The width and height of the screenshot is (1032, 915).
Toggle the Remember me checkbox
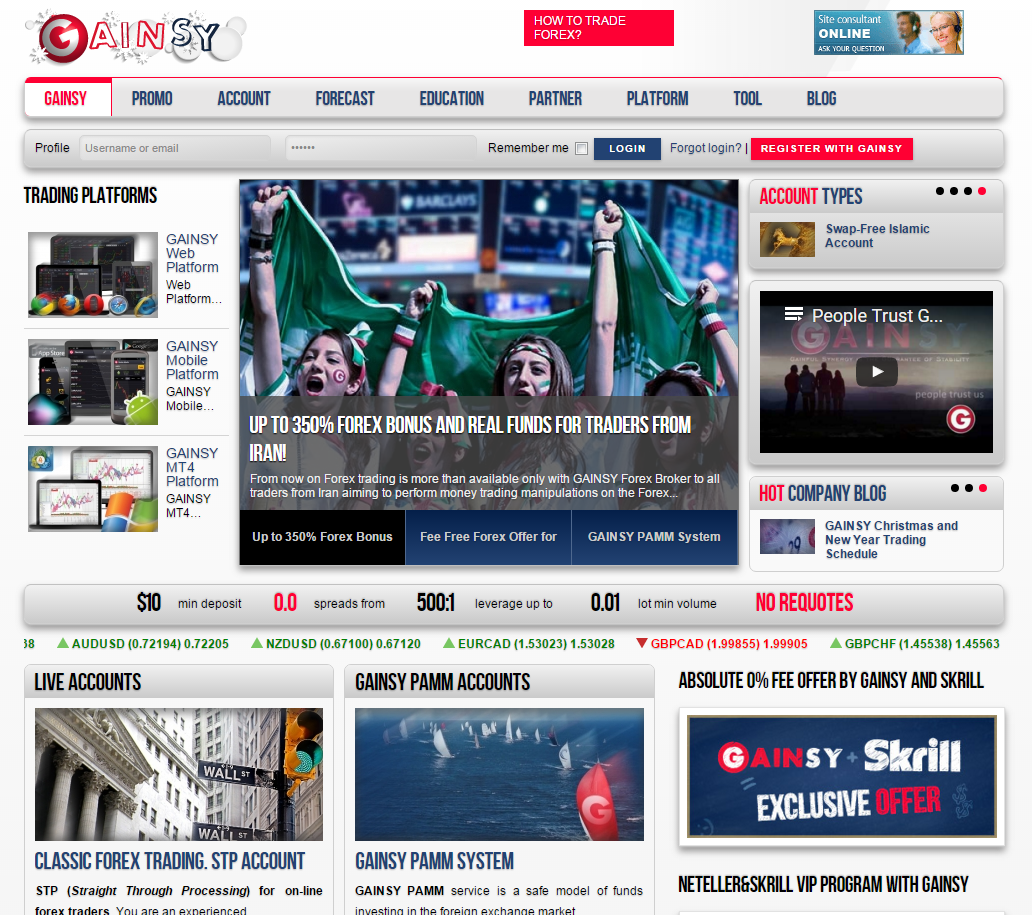[x=581, y=149]
